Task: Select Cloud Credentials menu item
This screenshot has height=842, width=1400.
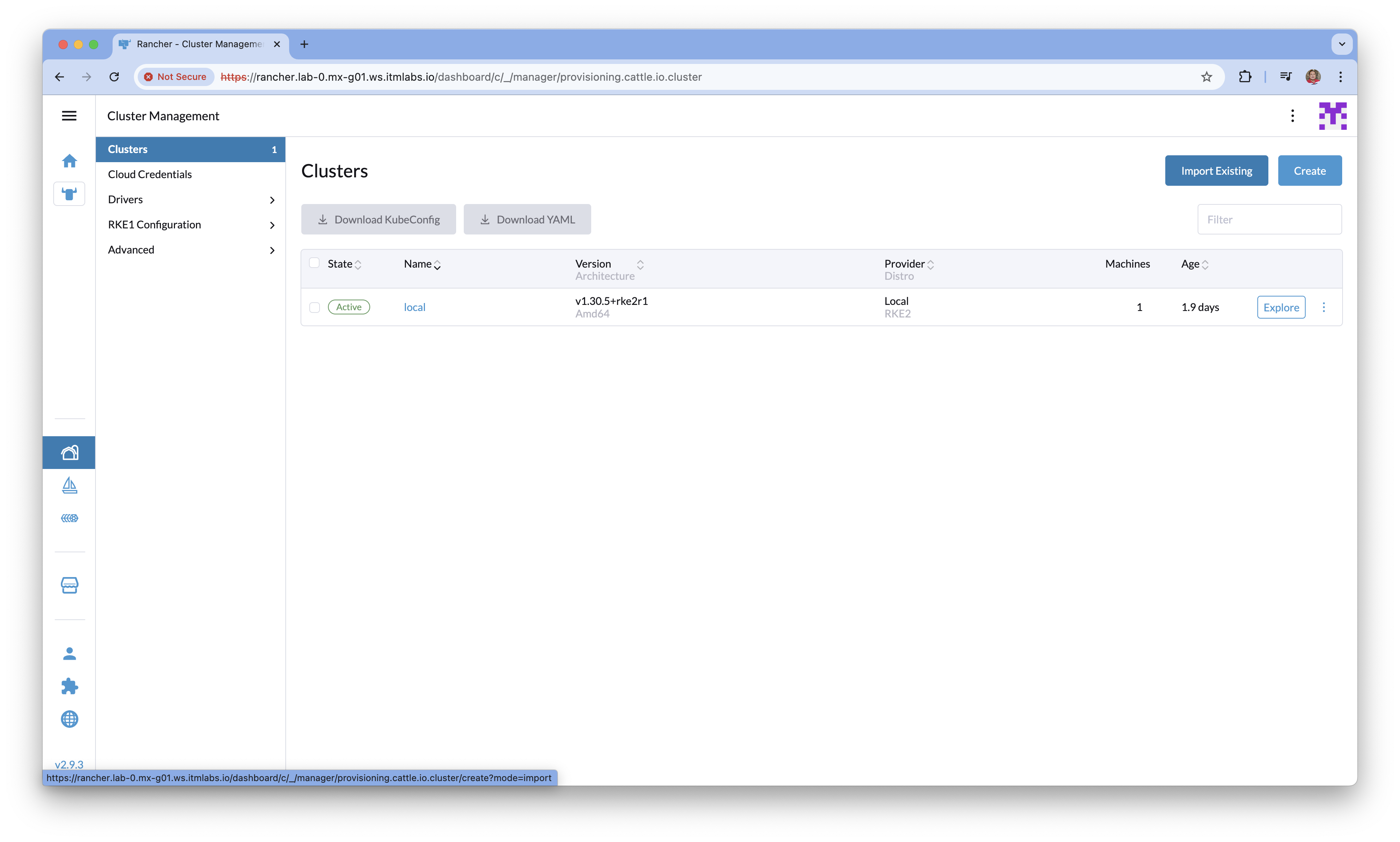Action: (x=150, y=174)
